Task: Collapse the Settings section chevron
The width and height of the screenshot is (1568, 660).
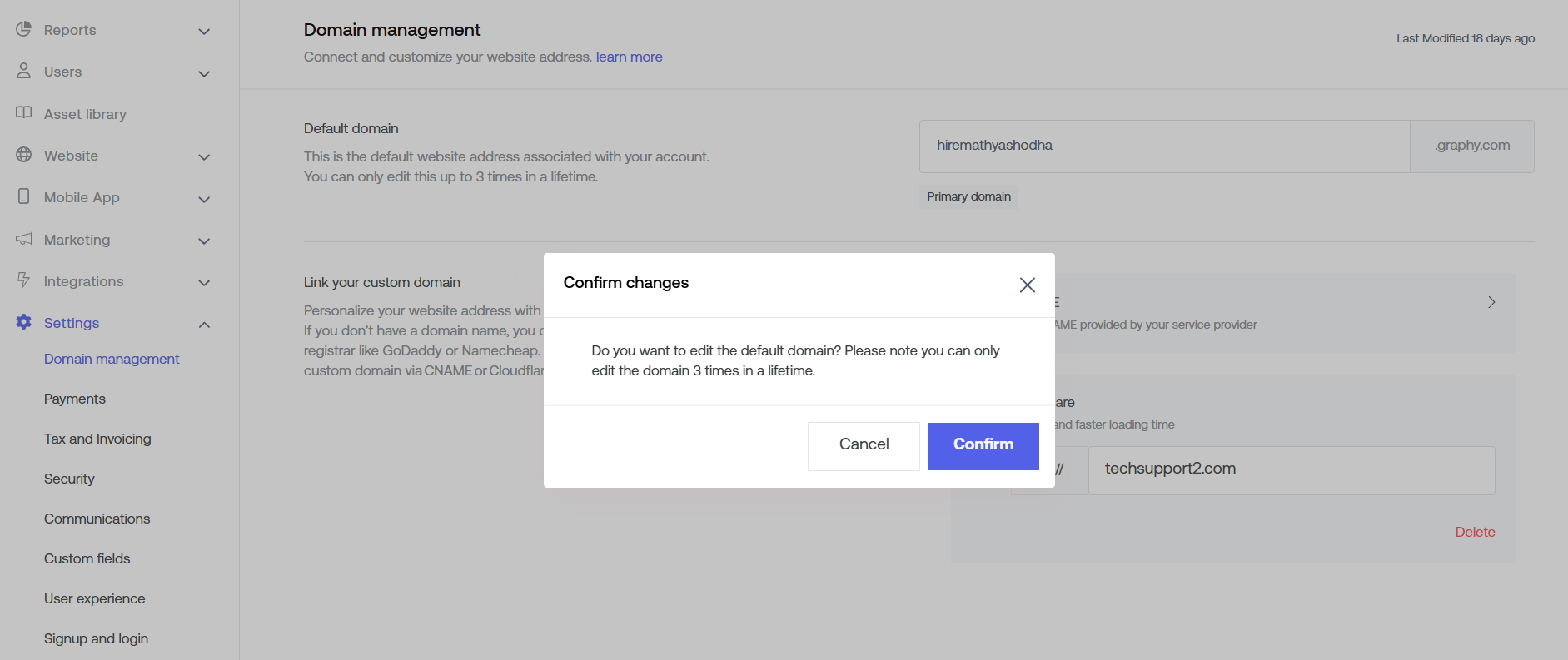Action: point(204,325)
